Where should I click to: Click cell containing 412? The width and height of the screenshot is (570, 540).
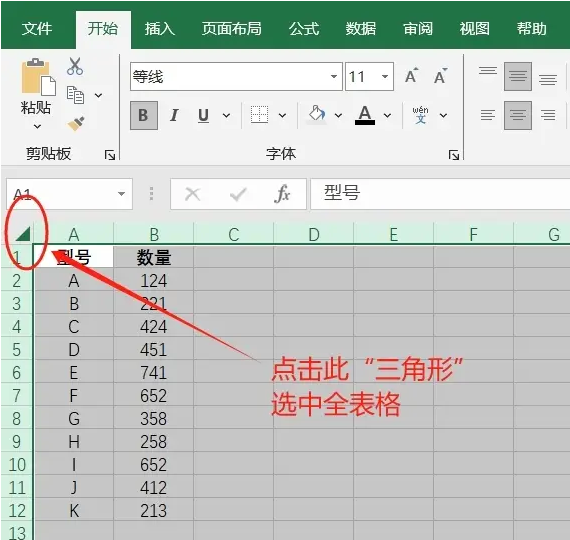[x=154, y=487]
